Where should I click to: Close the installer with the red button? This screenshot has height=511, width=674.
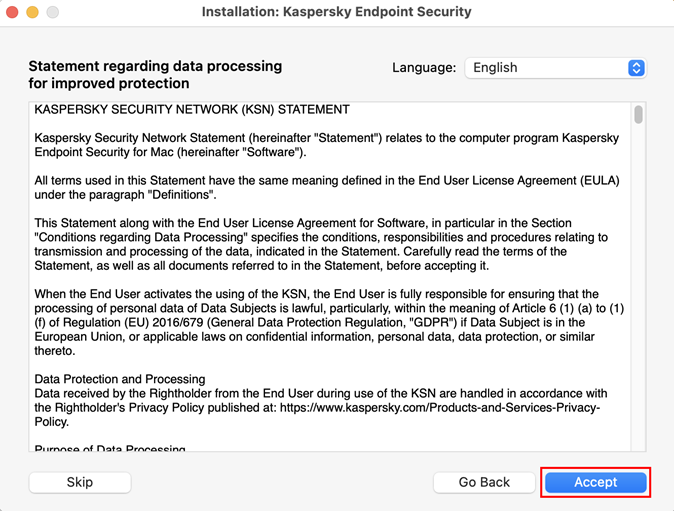click(x=13, y=12)
